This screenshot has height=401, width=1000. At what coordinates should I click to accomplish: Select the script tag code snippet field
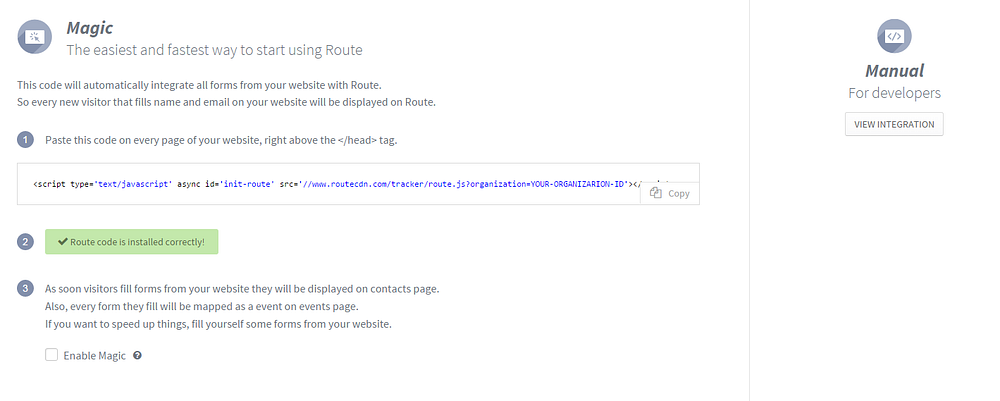point(358,184)
